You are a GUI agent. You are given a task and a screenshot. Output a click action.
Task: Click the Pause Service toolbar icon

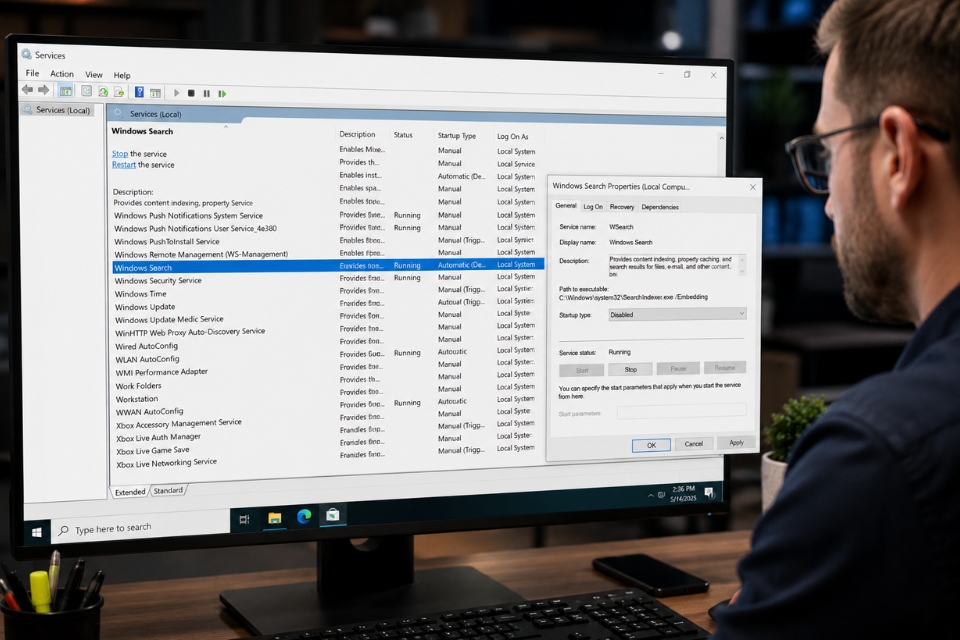tap(206, 94)
